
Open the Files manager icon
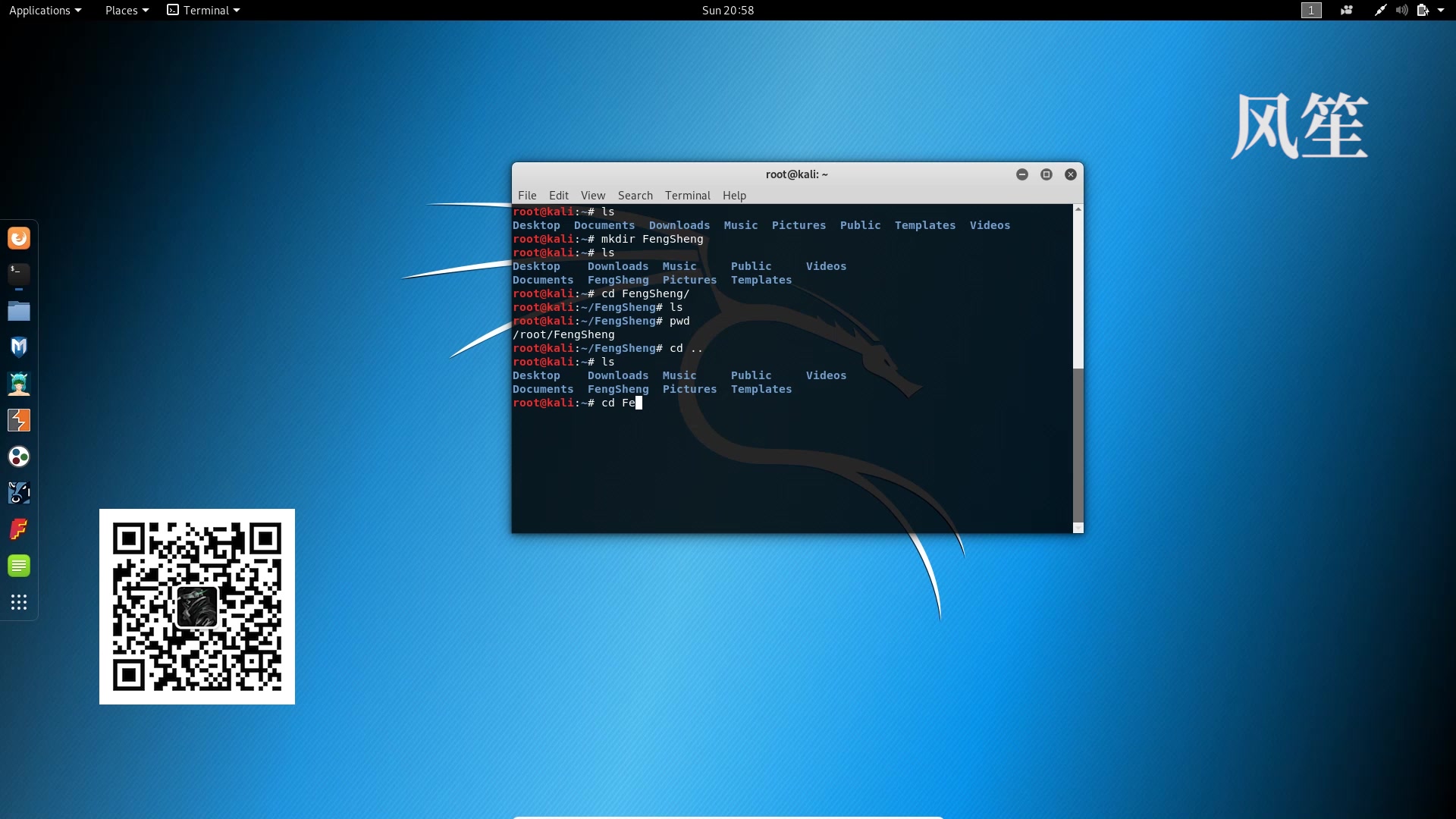pyautogui.click(x=19, y=310)
